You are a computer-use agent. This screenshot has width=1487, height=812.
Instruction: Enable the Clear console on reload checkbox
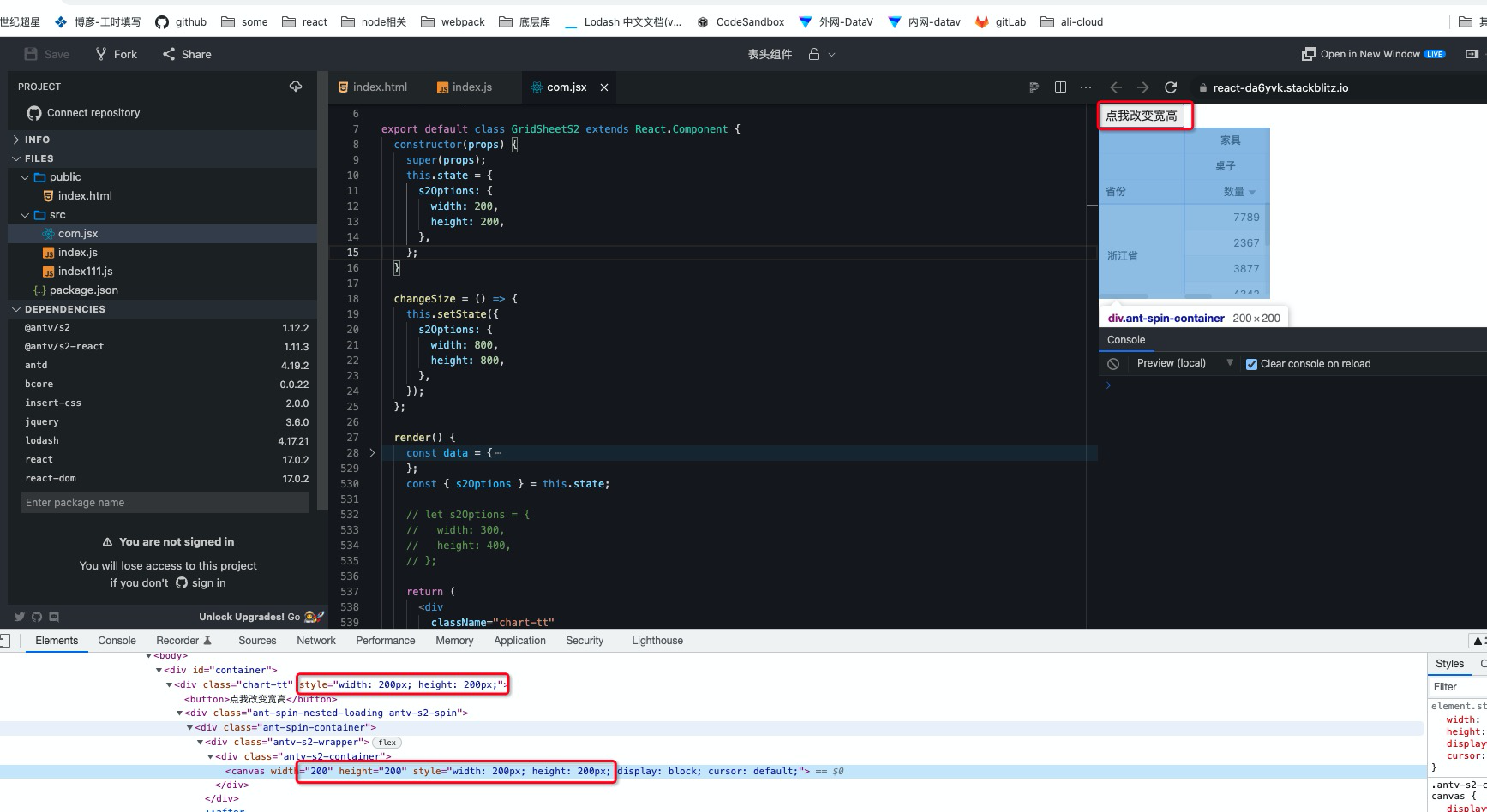coord(1251,363)
